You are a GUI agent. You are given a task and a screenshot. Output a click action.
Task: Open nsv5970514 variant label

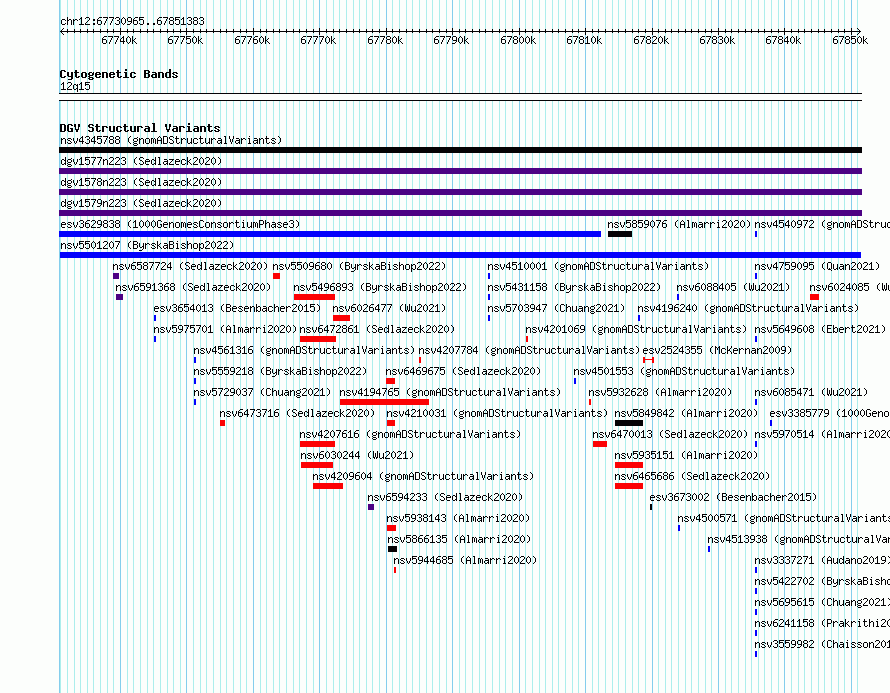click(822, 434)
